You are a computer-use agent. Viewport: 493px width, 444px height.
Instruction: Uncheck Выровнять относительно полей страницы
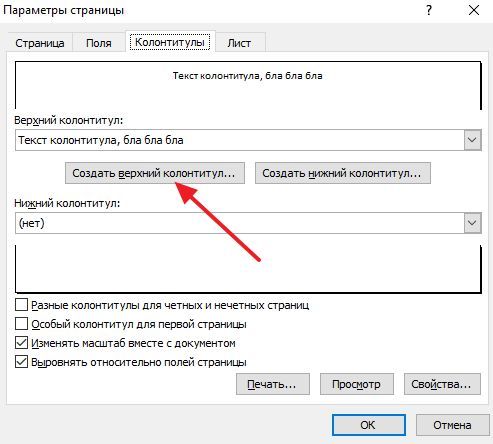21,362
